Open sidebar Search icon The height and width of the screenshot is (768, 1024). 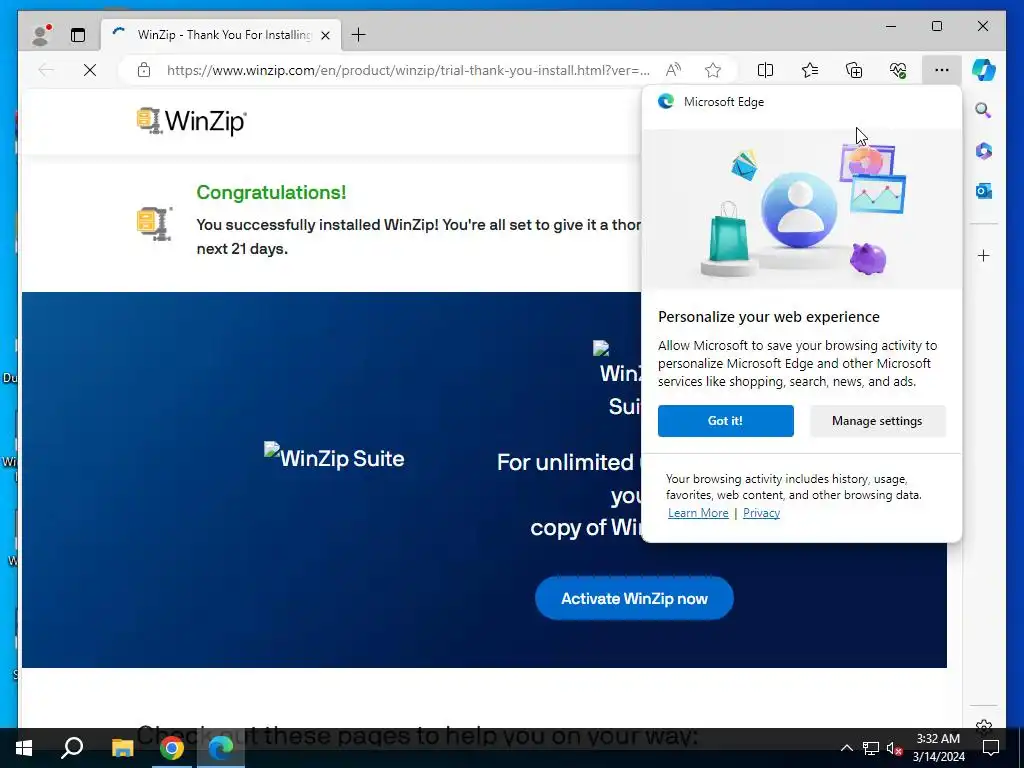984,110
